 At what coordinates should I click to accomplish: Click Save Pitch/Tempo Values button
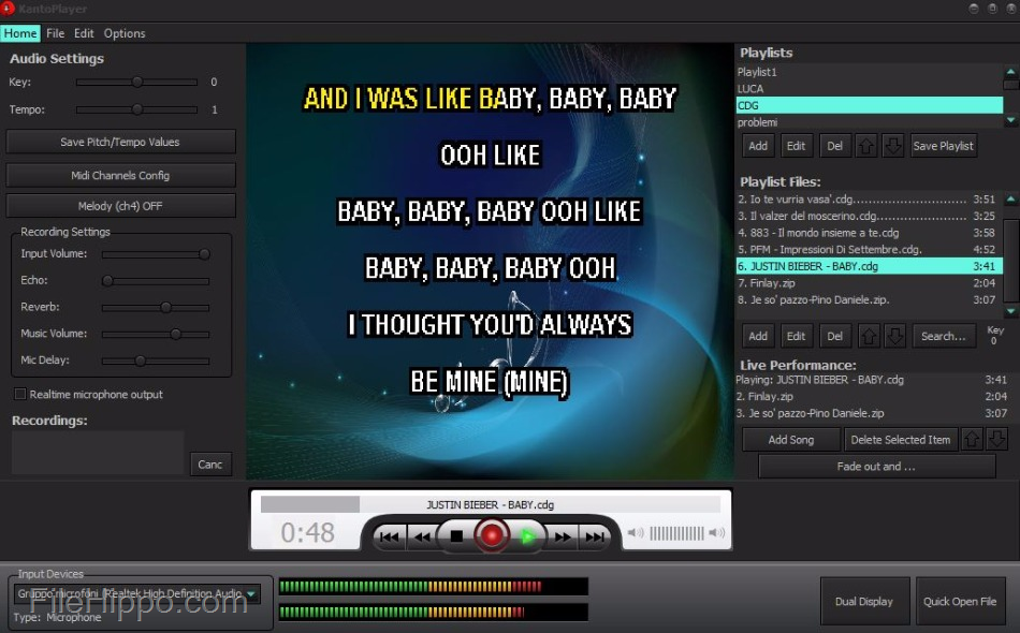(120, 142)
